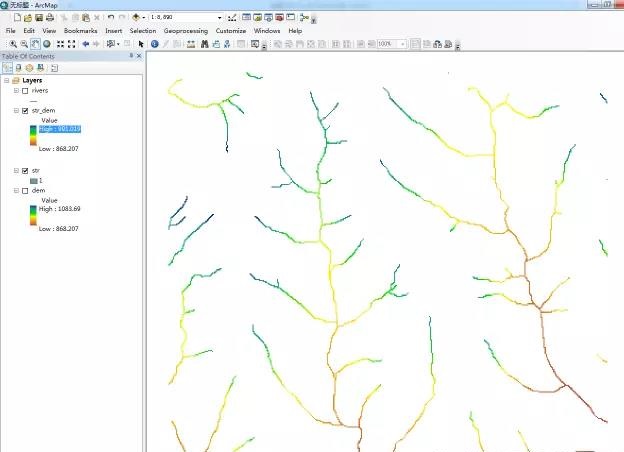Click the str layer symbol swatch
Image resolution: width=624 pixels, height=452 pixels.
pos(33,181)
